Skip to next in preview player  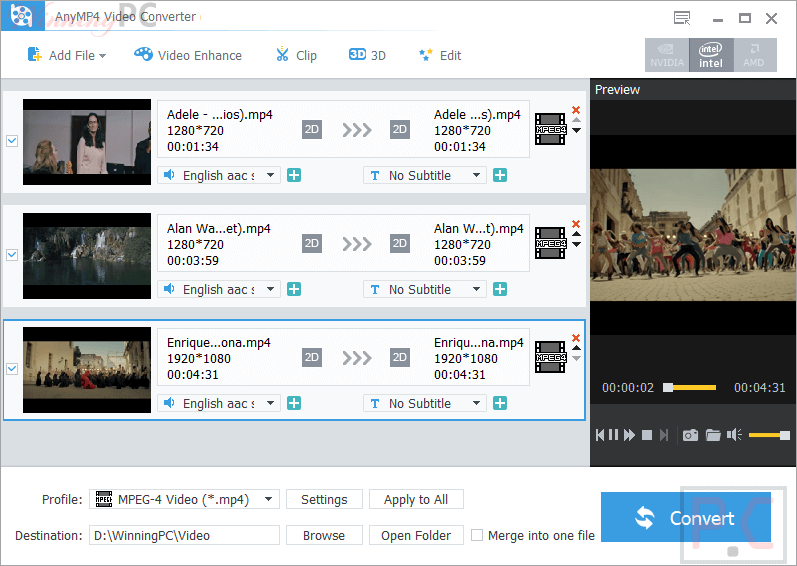click(663, 435)
